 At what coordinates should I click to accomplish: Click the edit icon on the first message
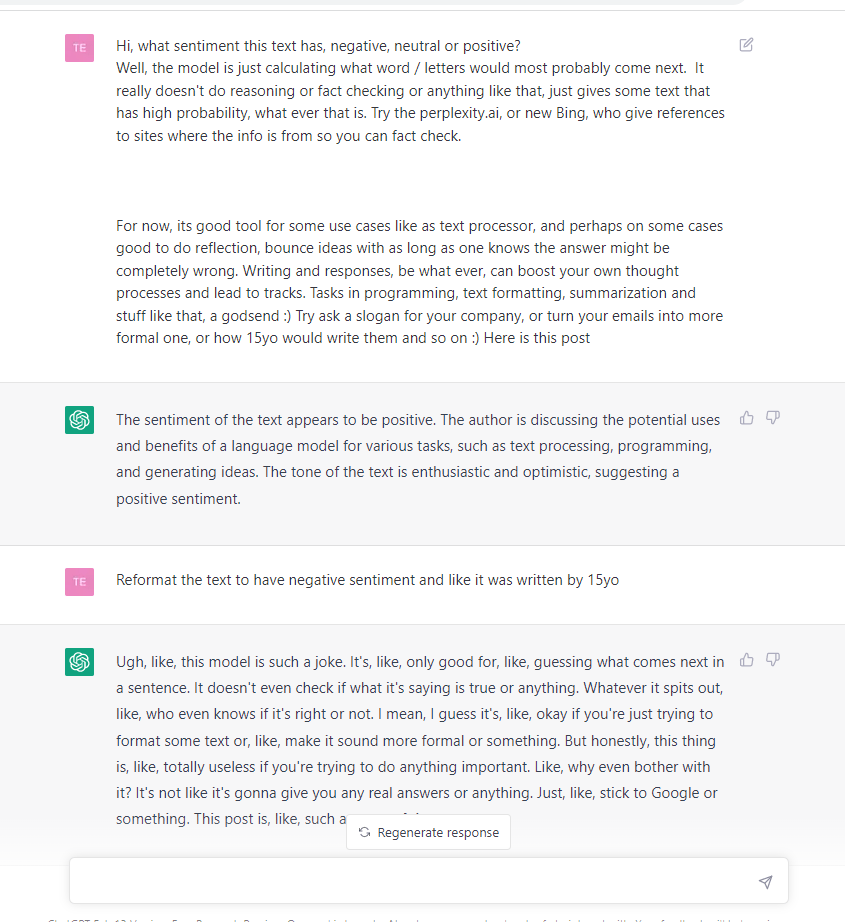point(746,45)
